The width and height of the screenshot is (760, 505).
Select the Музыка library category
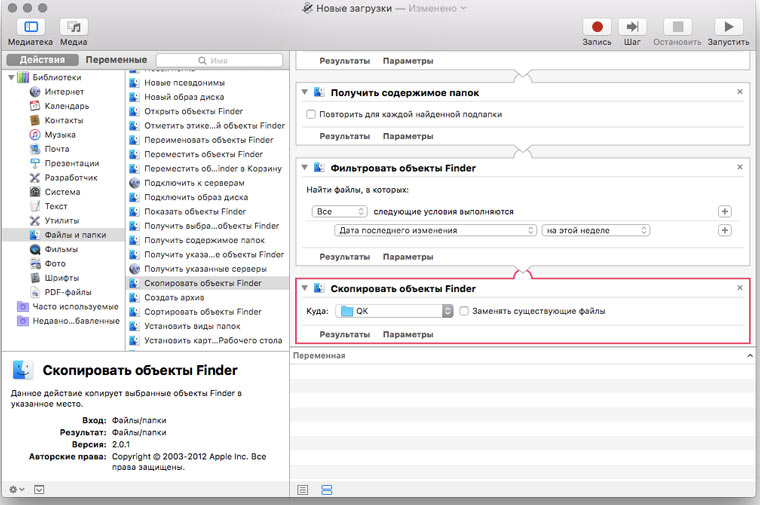(60, 134)
